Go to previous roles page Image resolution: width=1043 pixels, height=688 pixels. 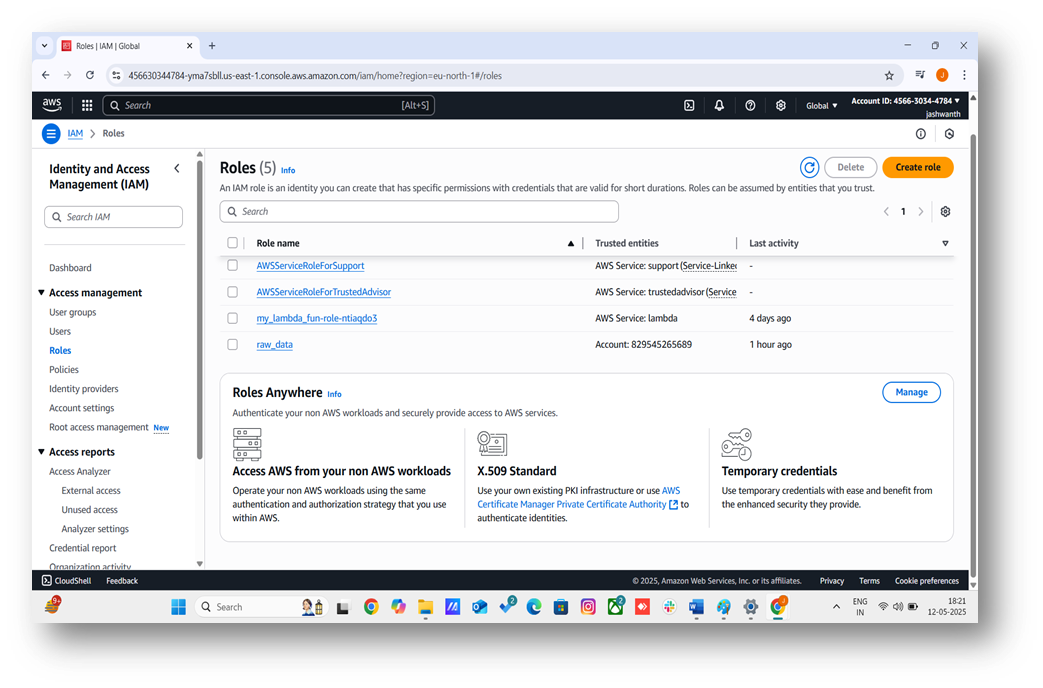(886, 212)
